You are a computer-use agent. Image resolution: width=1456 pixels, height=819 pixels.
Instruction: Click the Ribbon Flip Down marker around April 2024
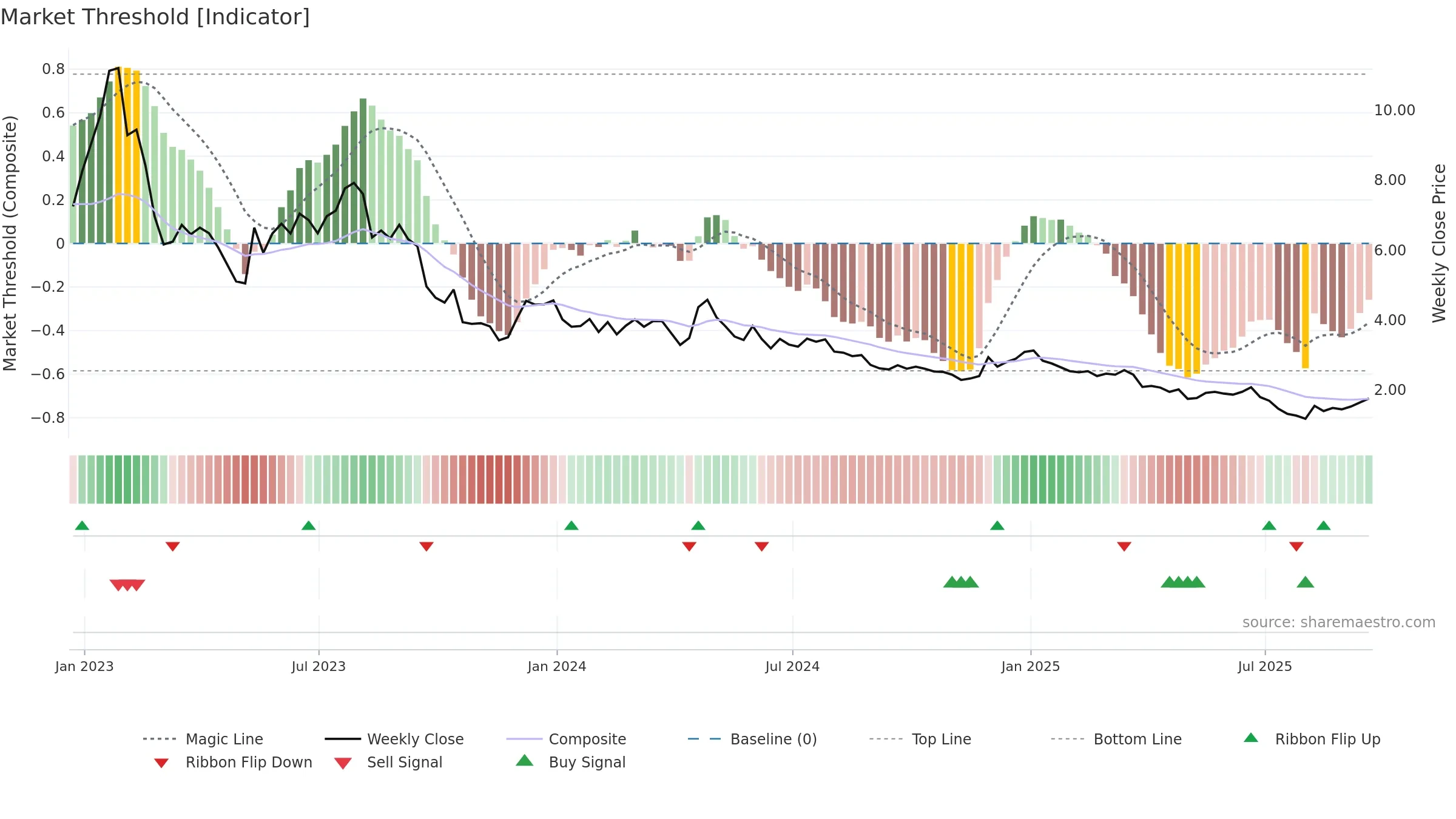click(689, 547)
